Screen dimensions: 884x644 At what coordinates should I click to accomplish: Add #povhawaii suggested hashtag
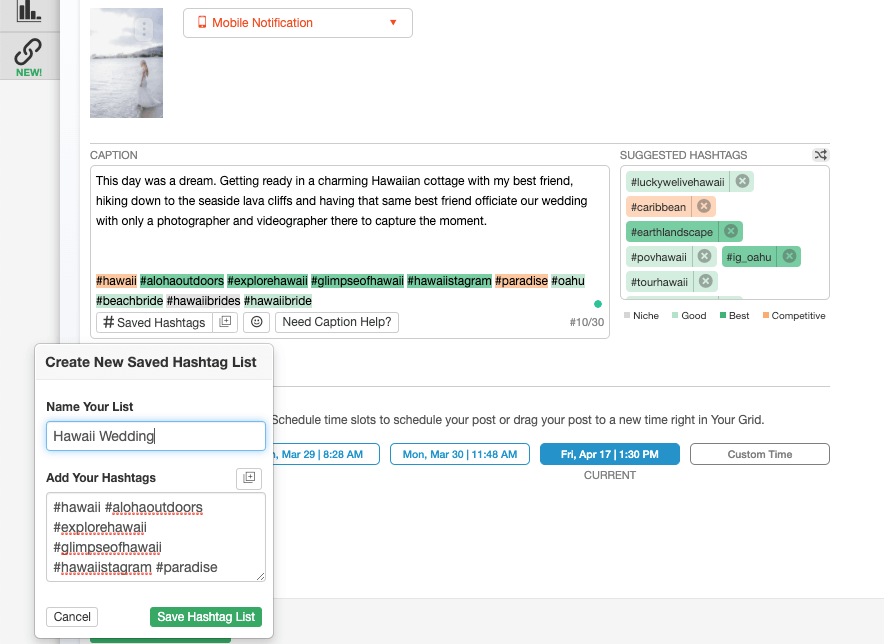[659, 257]
